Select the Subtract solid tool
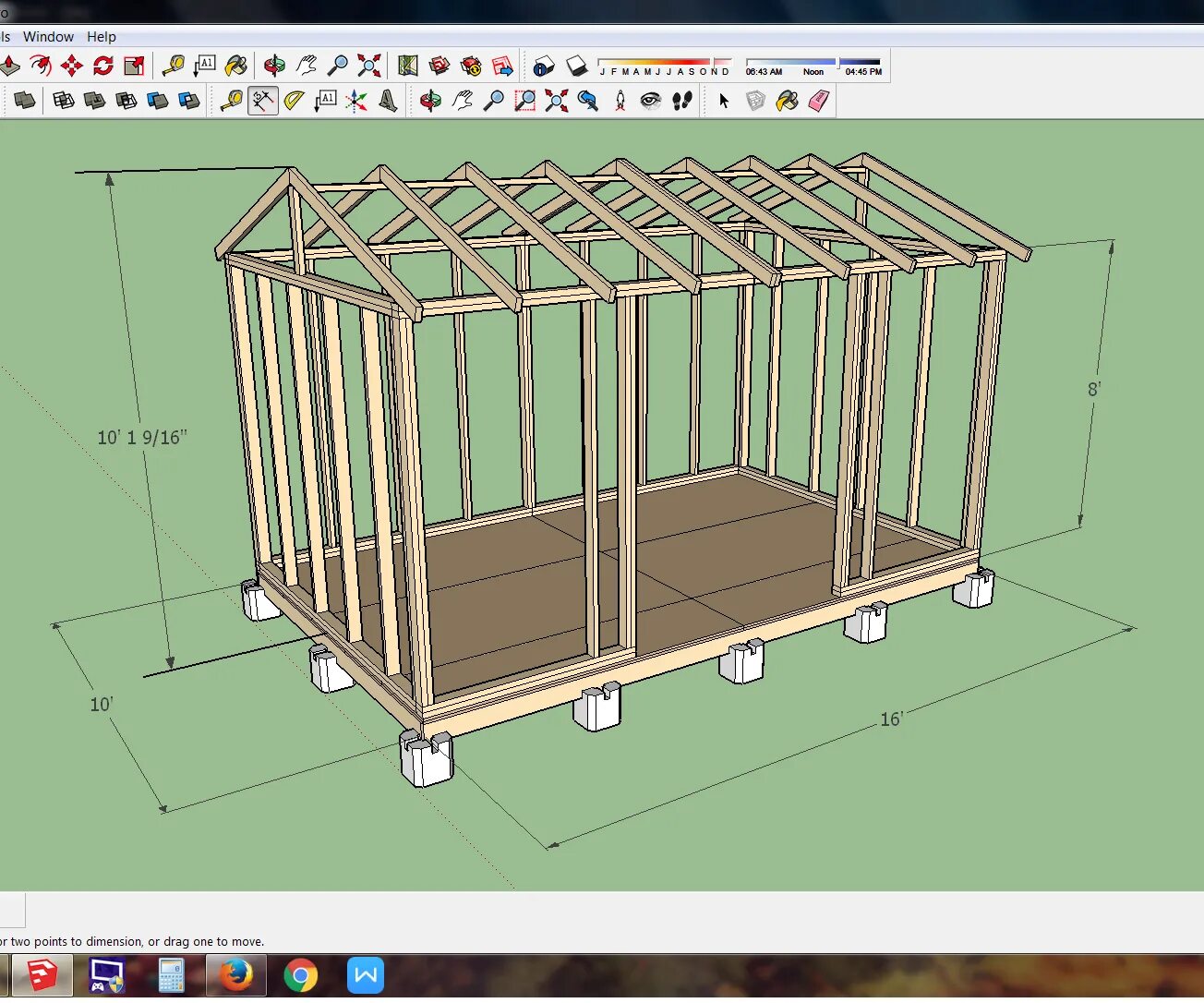The height and width of the screenshot is (1003, 1204). (x=126, y=100)
